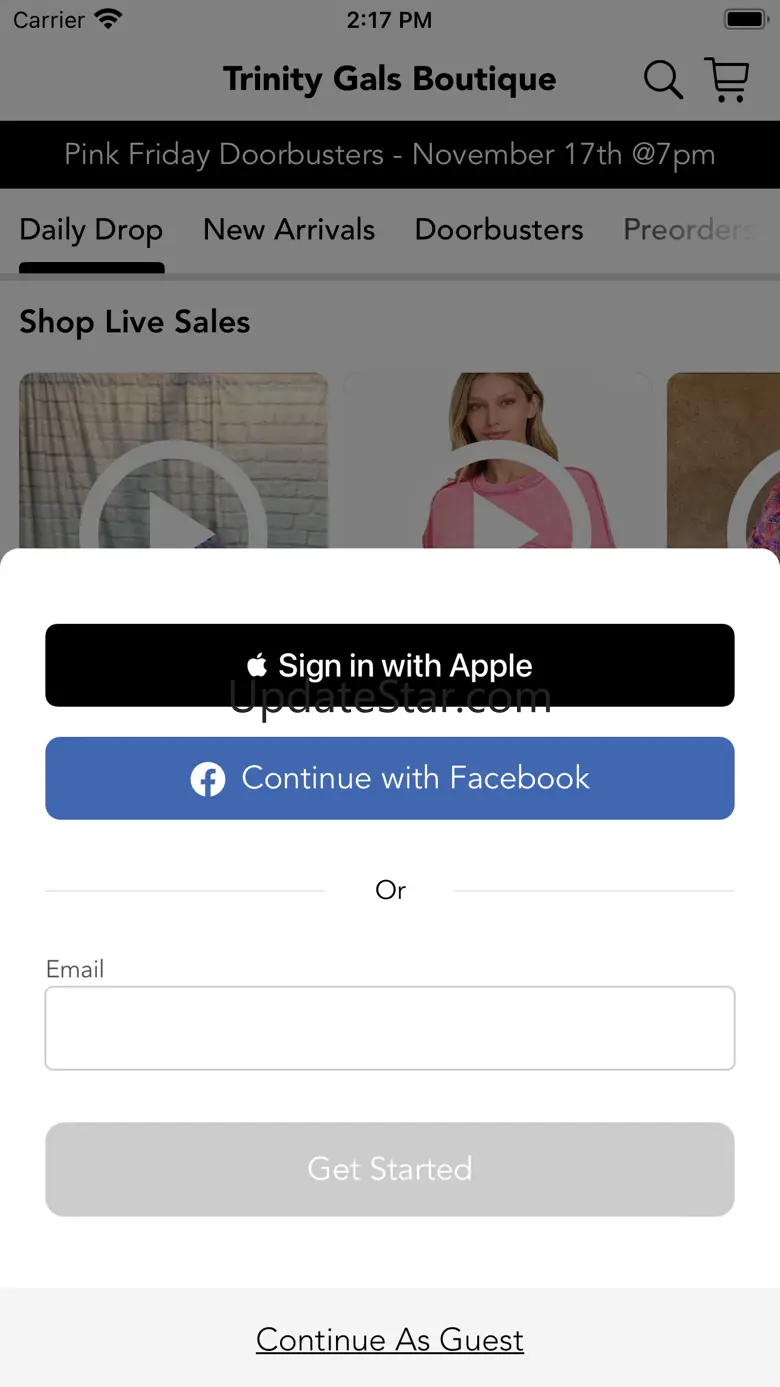Tap the Trinity Gals Boutique title
Image resolution: width=780 pixels, height=1387 pixels.
click(x=390, y=79)
